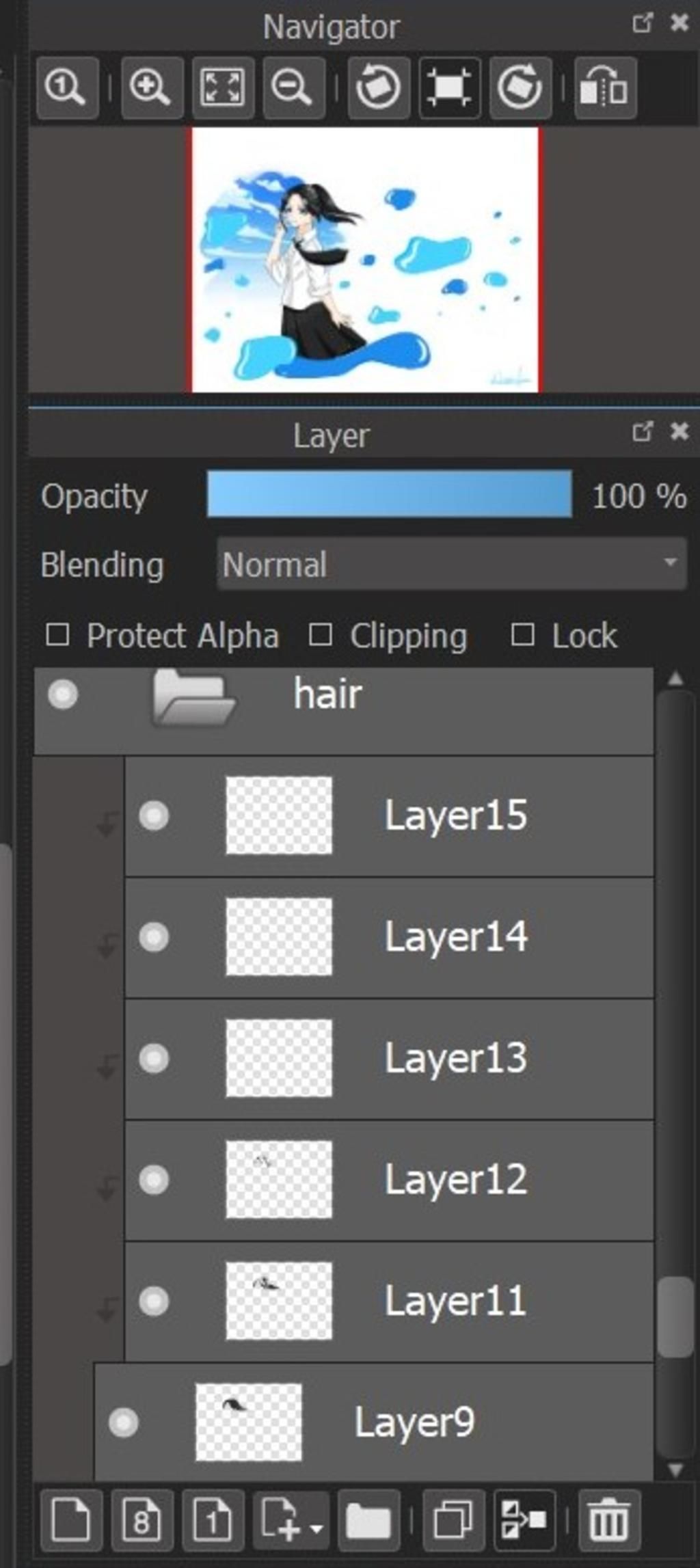This screenshot has height=1568, width=700.
Task: Click the Opacity slider bar
Action: (389, 494)
